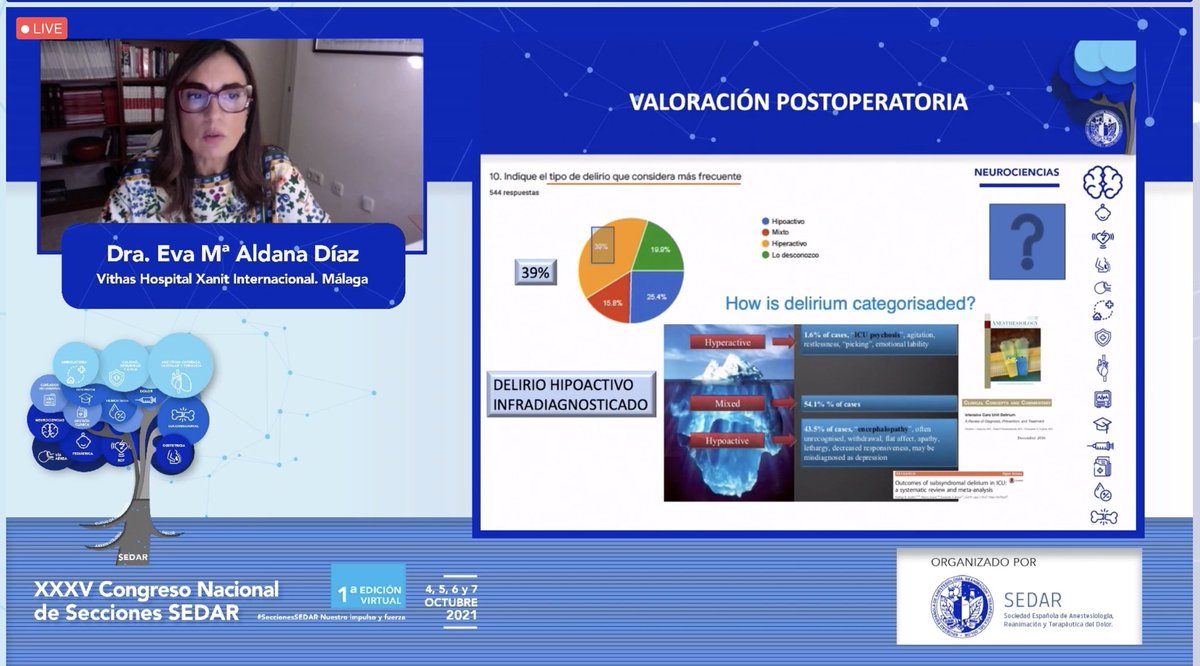Click the #SeccionesSEDAR hashtag

click(x=330, y=618)
